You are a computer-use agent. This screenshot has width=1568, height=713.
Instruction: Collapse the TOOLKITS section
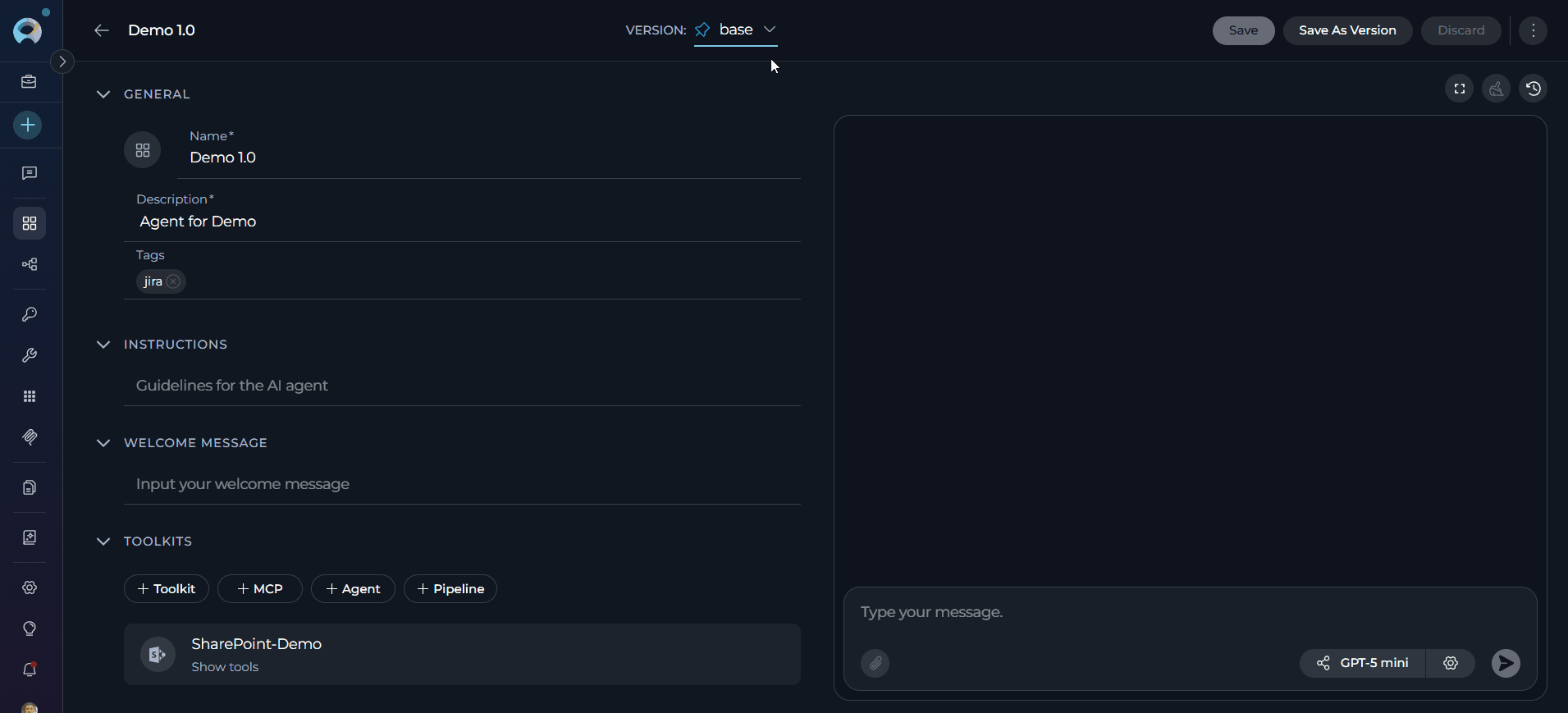click(x=103, y=542)
